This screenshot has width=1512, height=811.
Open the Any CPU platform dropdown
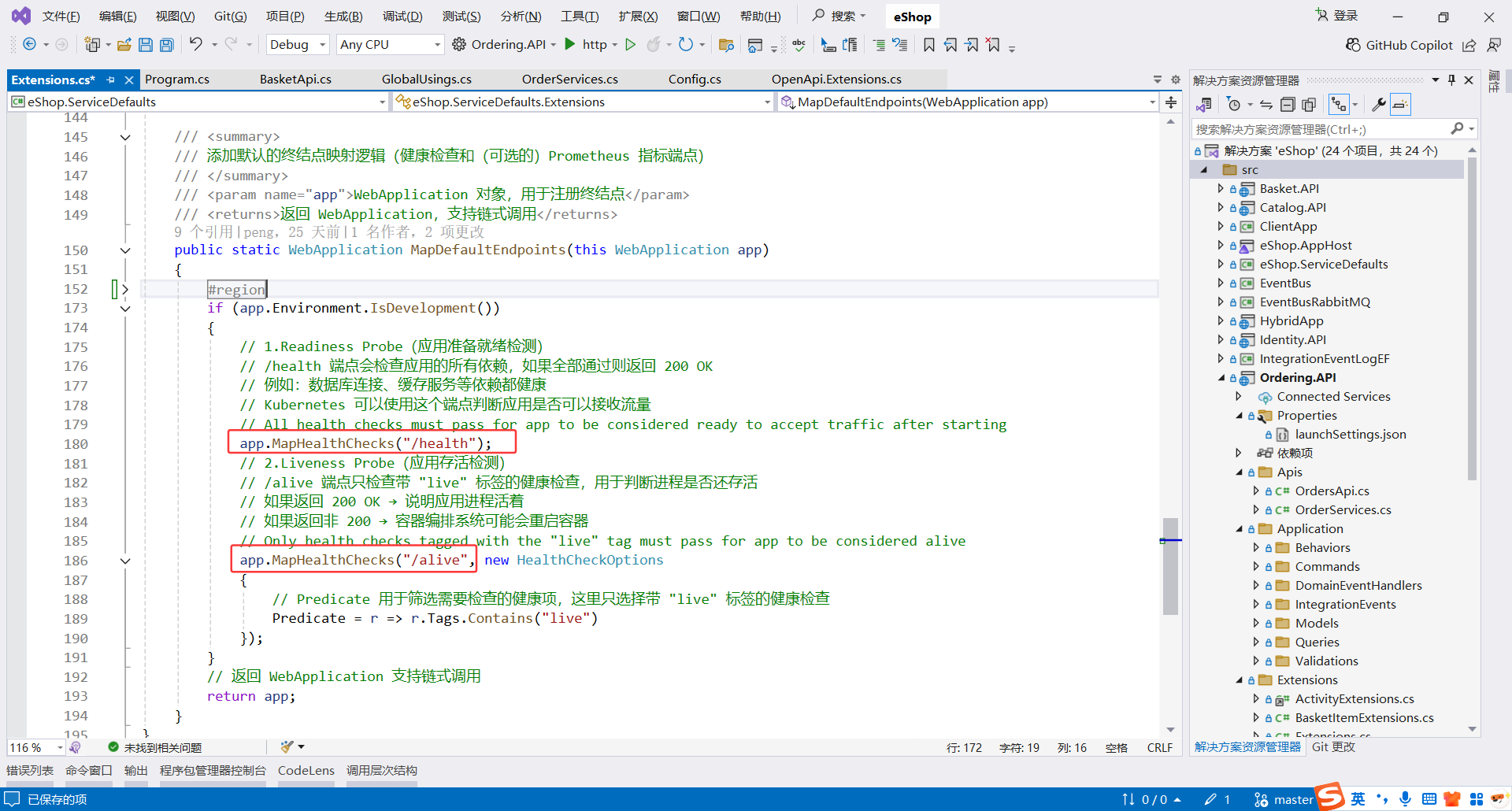pos(389,44)
